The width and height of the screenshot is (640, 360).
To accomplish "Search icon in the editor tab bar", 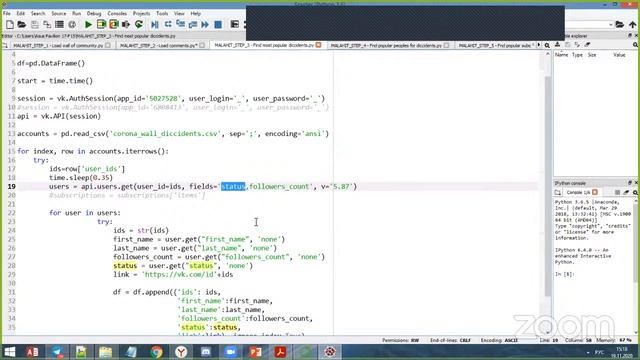I will [x=547, y=45].
